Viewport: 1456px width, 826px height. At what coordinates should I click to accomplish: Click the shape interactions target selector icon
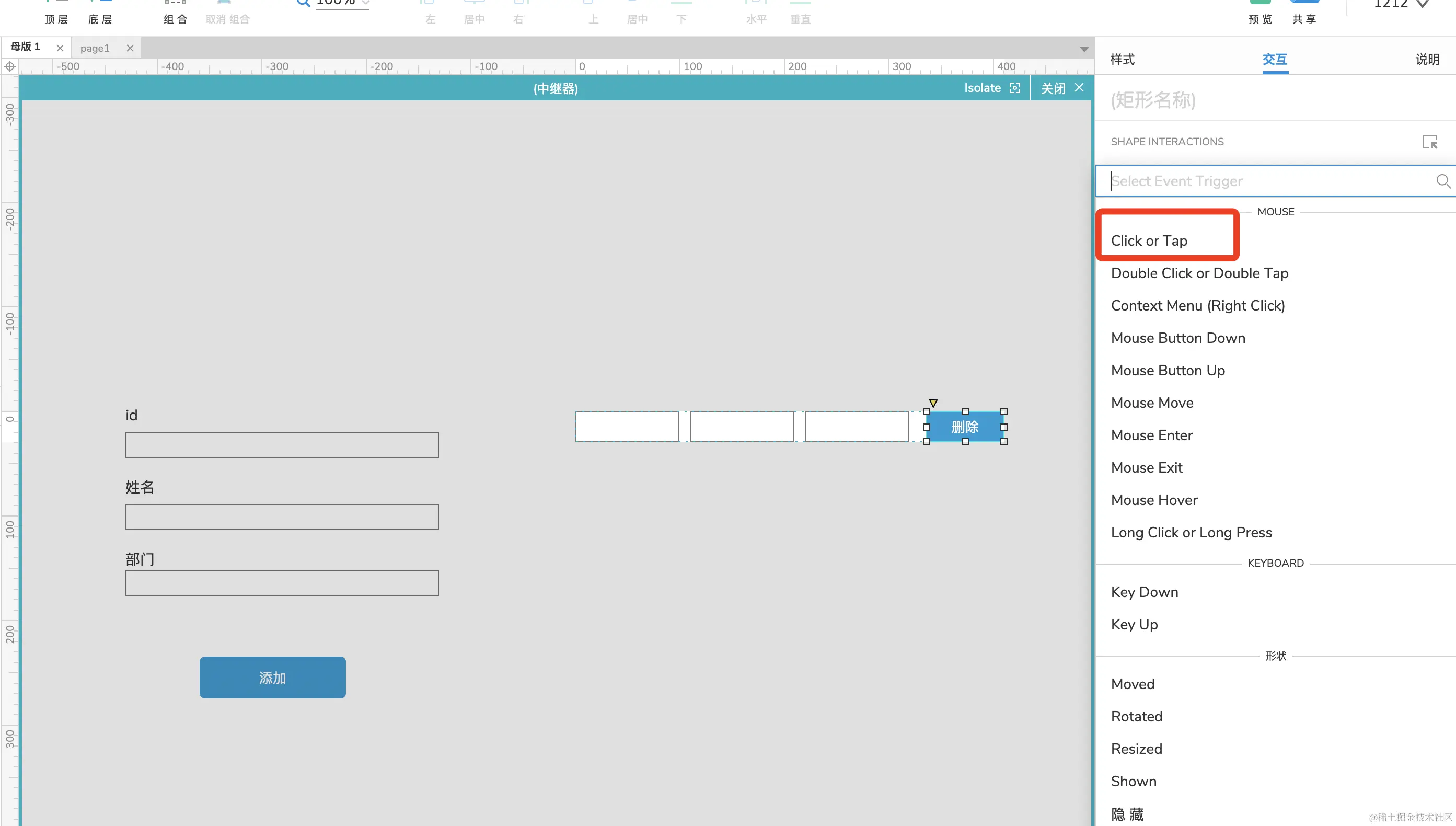1429,142
